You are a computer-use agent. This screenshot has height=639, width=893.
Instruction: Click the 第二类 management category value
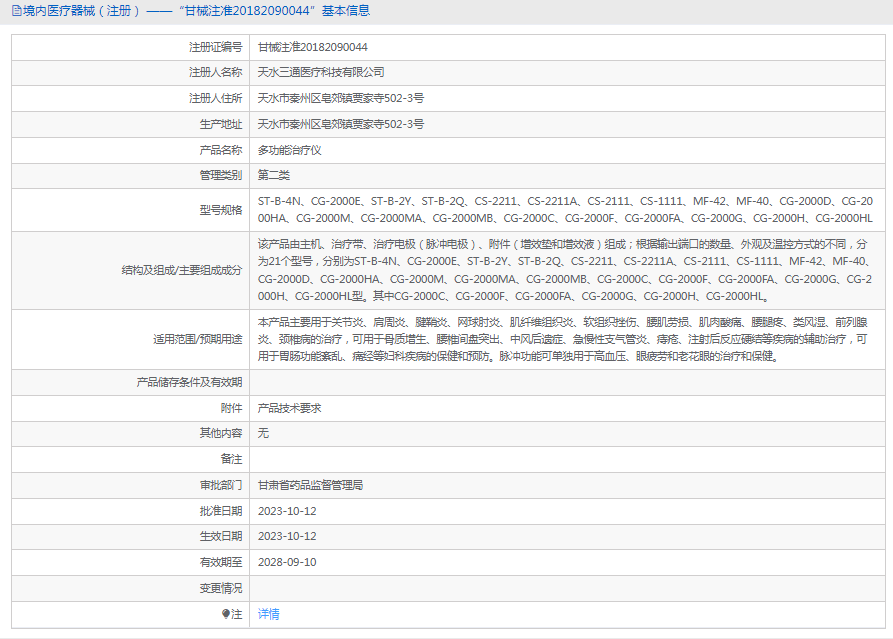coord(273,175)
